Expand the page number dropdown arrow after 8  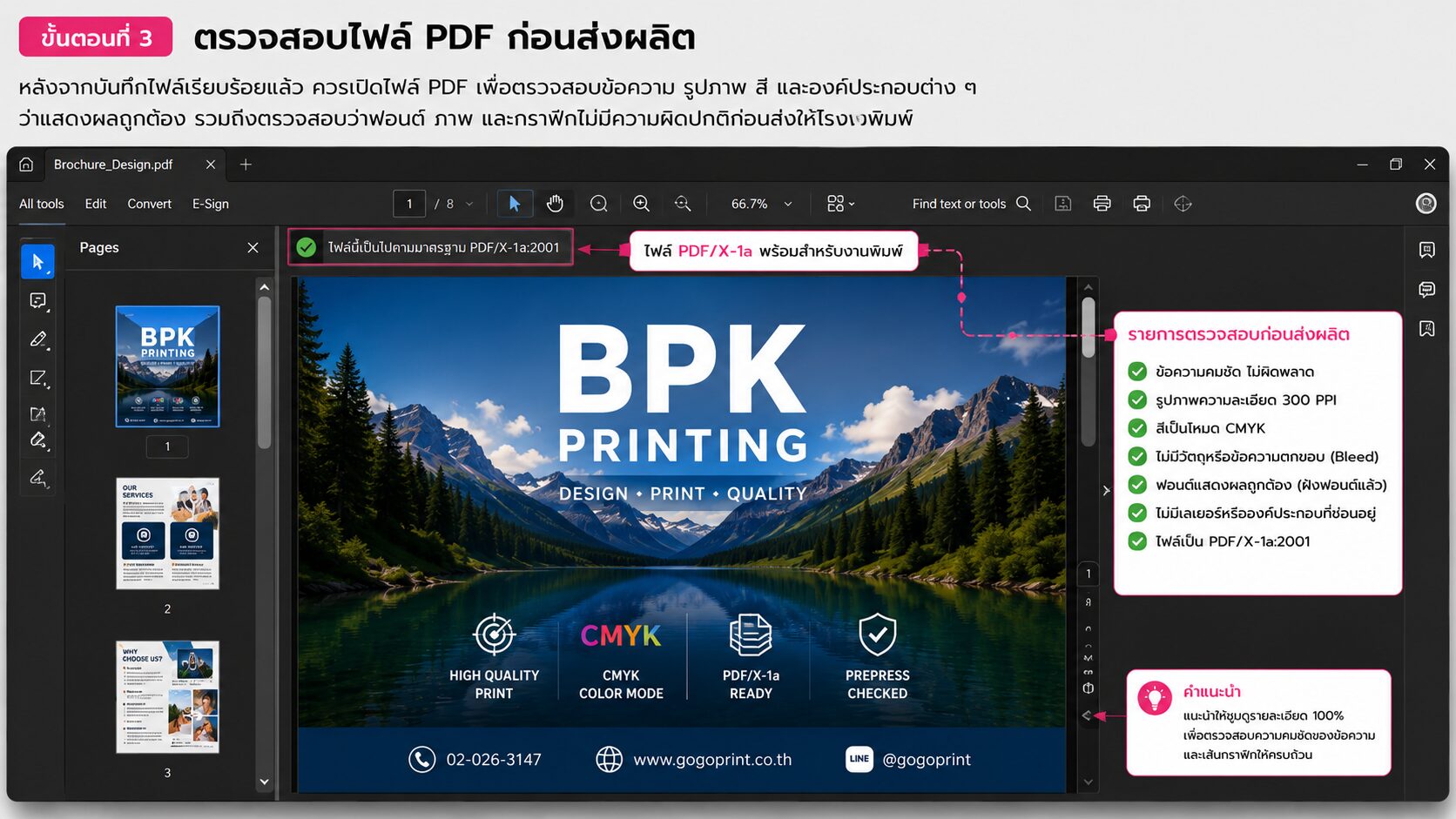[x=469, y=204]
